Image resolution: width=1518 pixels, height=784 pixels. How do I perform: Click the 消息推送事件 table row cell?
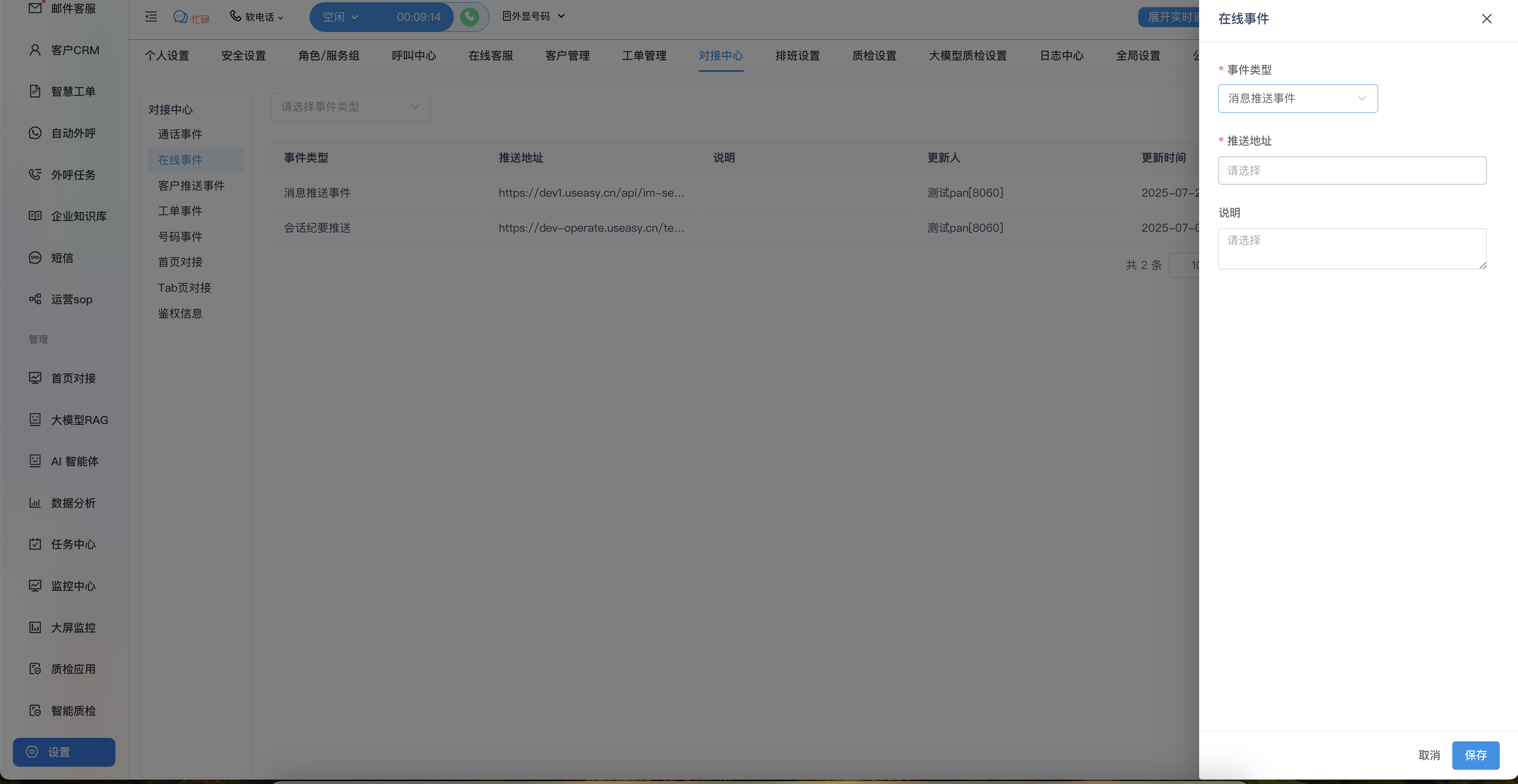317,193
